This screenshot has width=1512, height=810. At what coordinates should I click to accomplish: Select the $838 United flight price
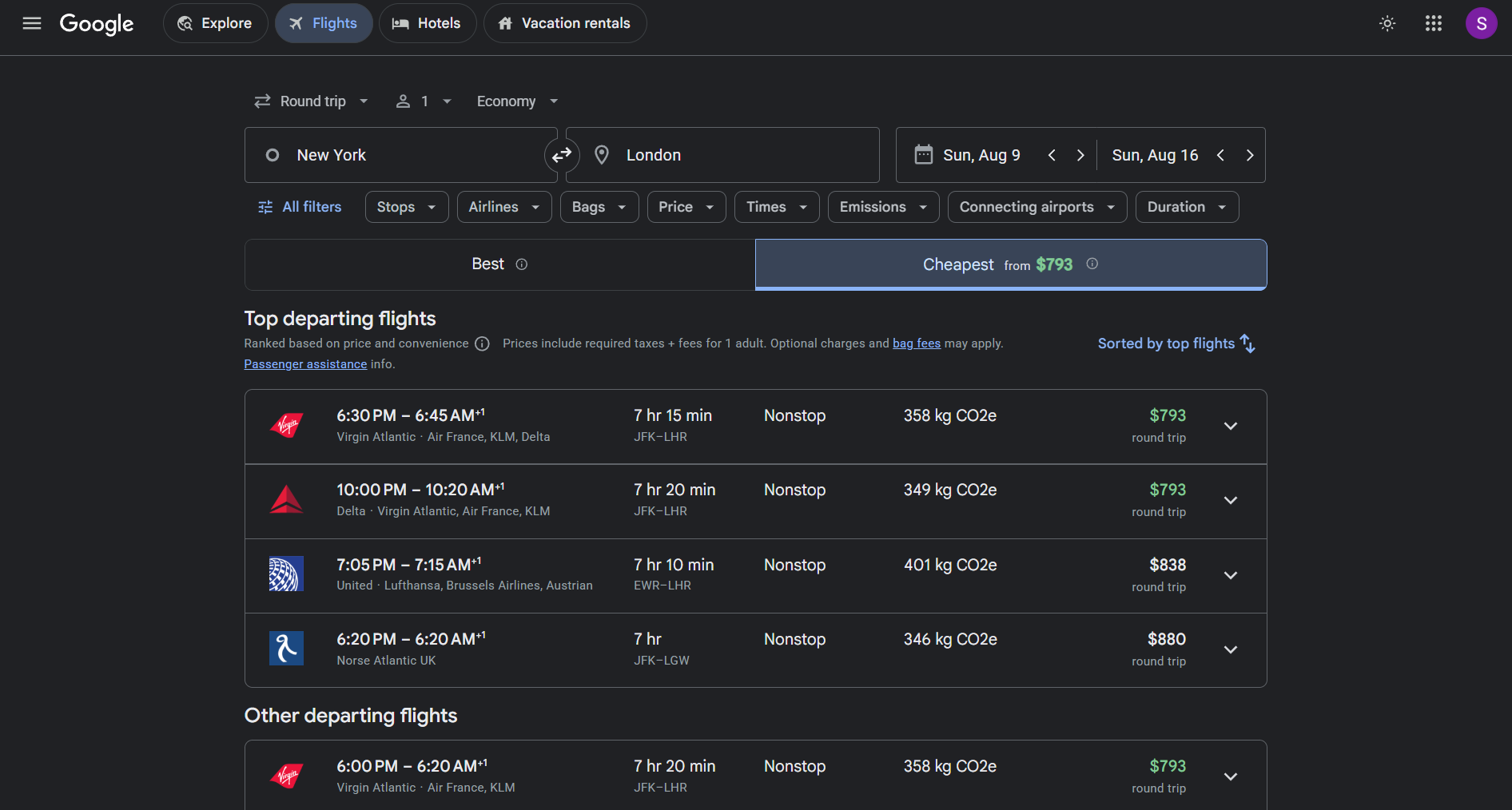point(1168,565)
